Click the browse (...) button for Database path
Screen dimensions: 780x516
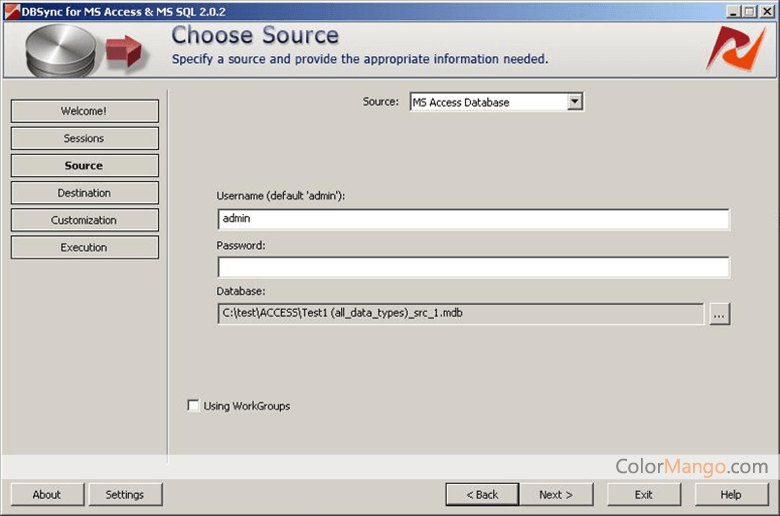pos(719,314)
